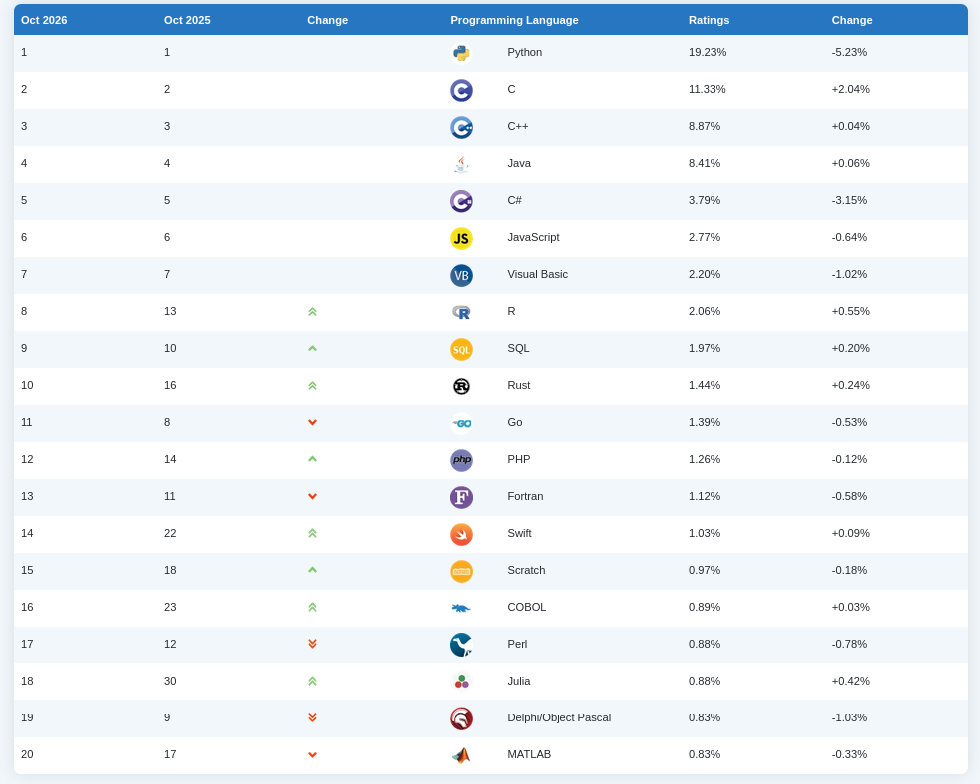980x784 pixels.
Task: Click the MATLAB logo icon
Action: (461, 755)
